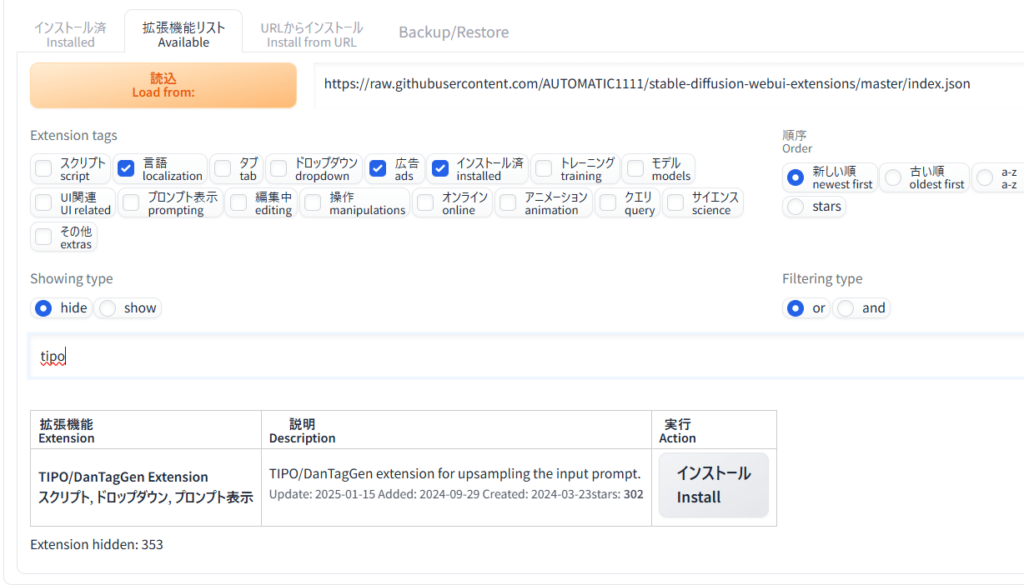Click the Install button for TIPO extension
This screenshot has height=585, width=1024.
[713, 485]
